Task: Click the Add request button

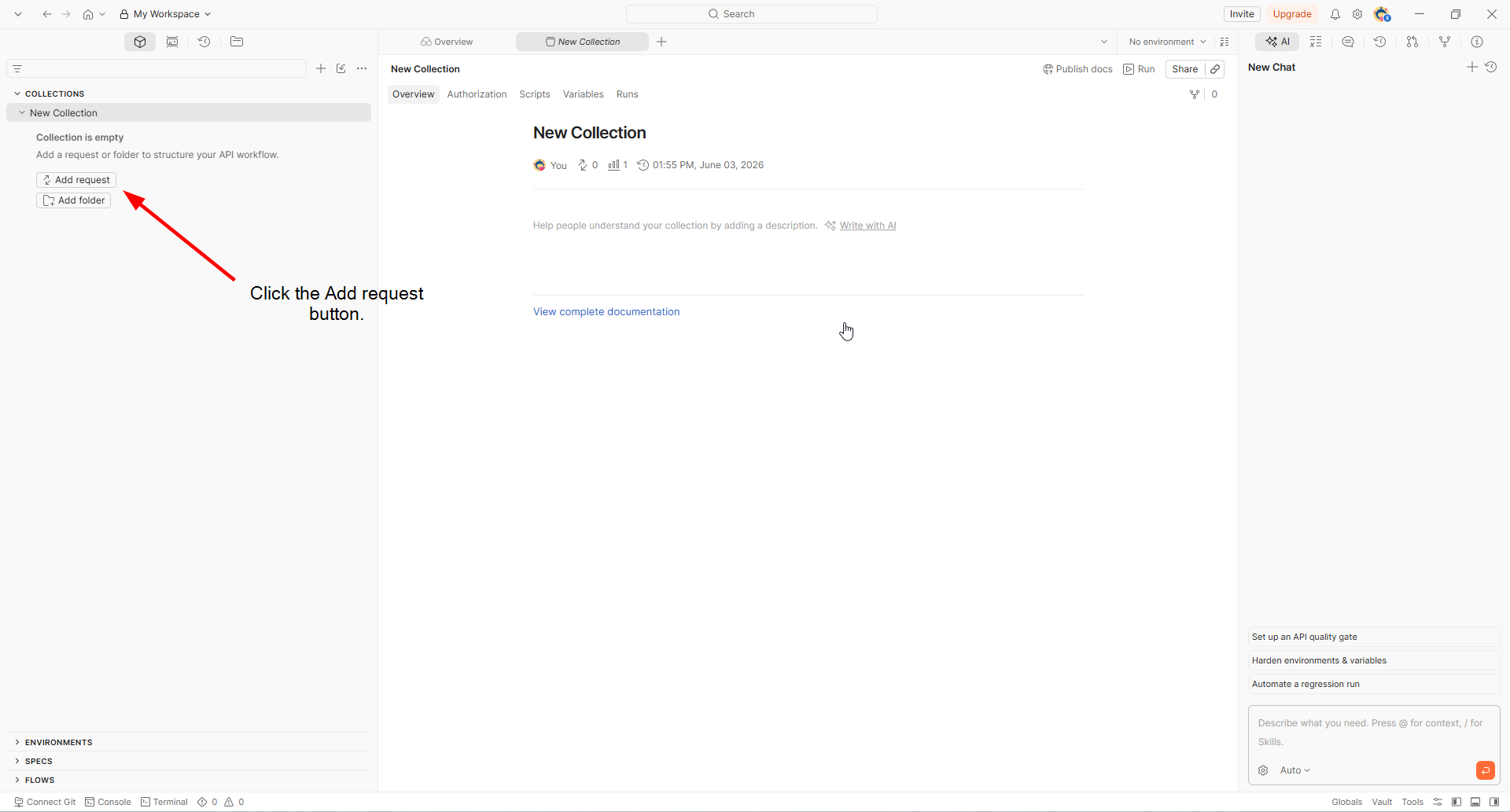Action: point(76,180)
